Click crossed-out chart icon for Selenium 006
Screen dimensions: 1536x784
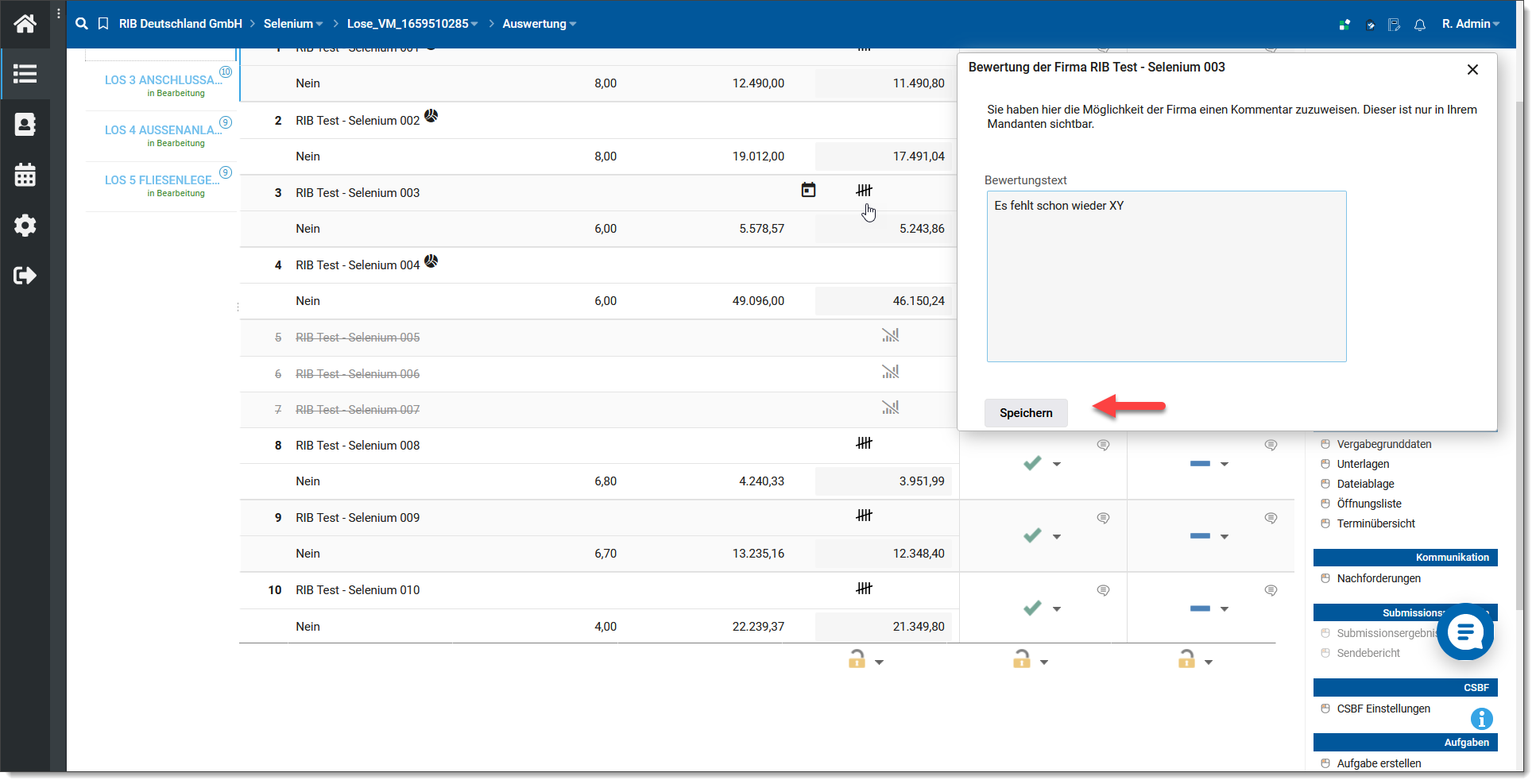890,372
